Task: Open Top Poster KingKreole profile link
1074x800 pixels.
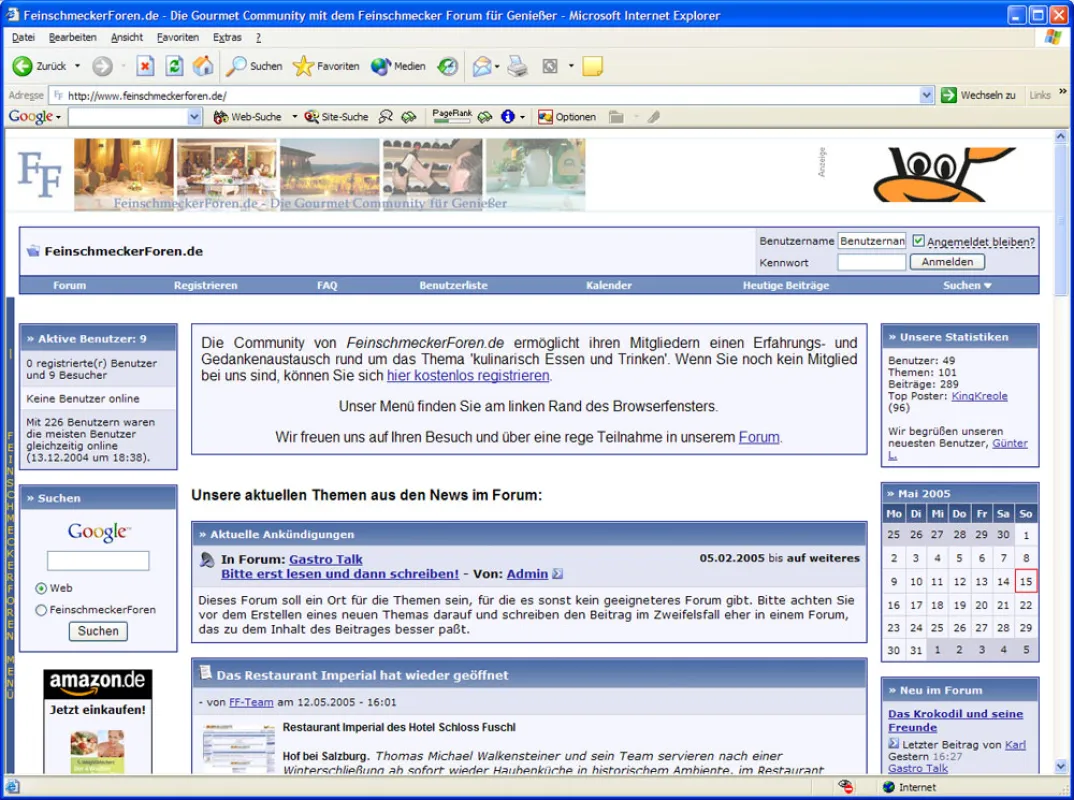Action: point(979,396)
